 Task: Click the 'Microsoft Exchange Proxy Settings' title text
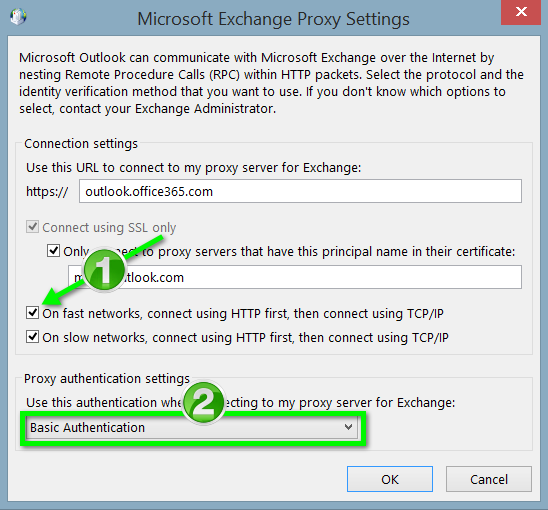pyautogui.click(x=273, y=19)
